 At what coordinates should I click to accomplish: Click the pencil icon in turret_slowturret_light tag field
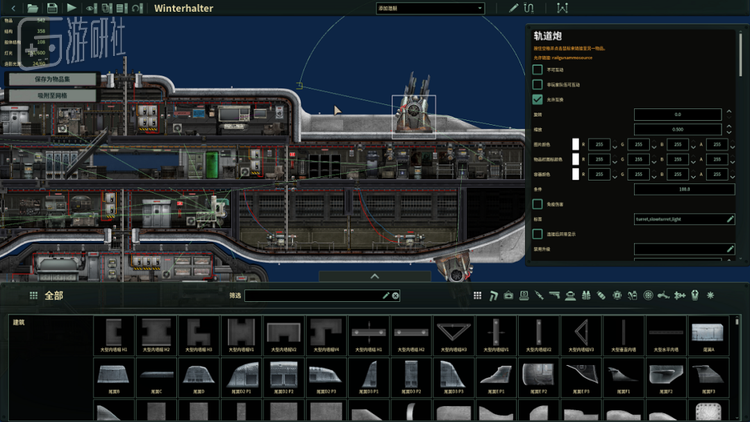tap(730, 218)
